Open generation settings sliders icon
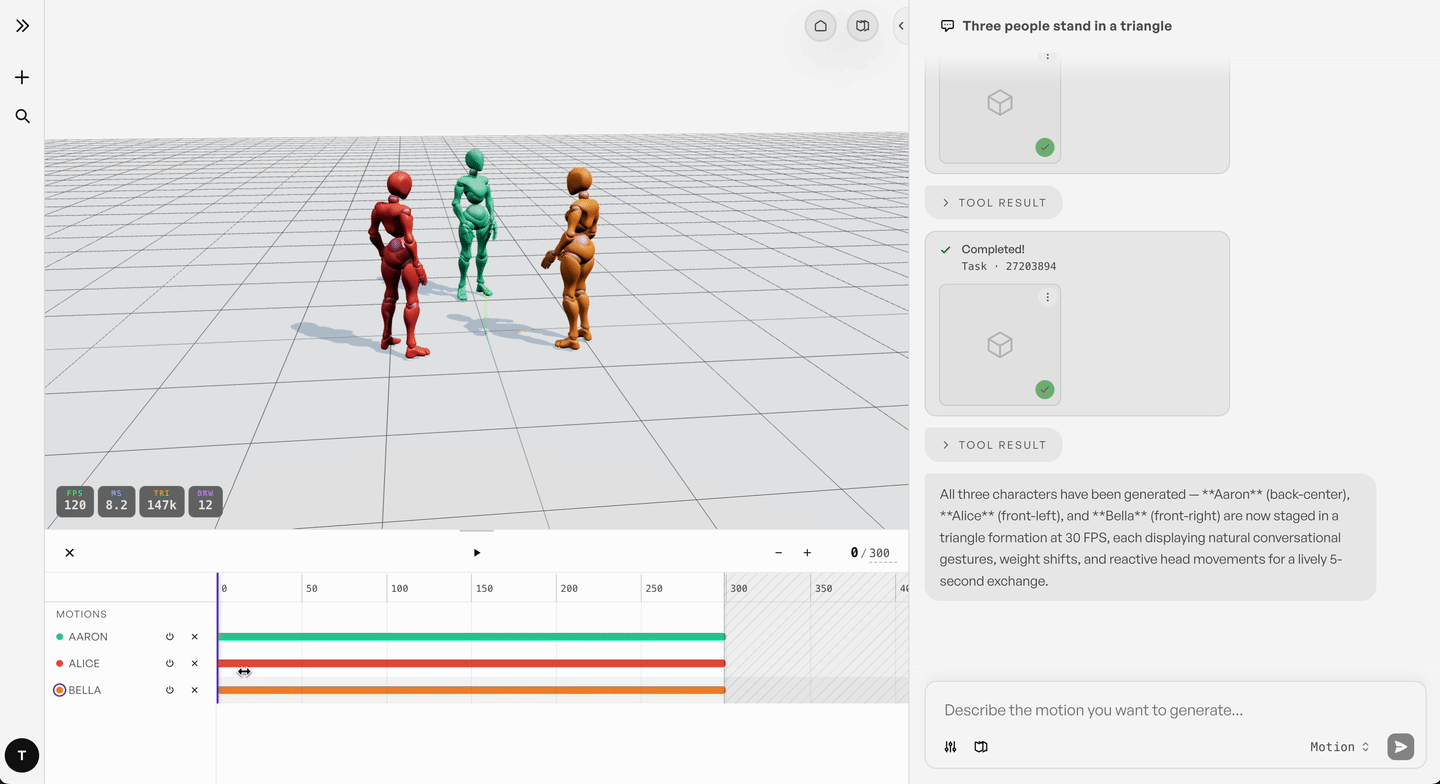The image size is (1440, 784). (951, 747)
